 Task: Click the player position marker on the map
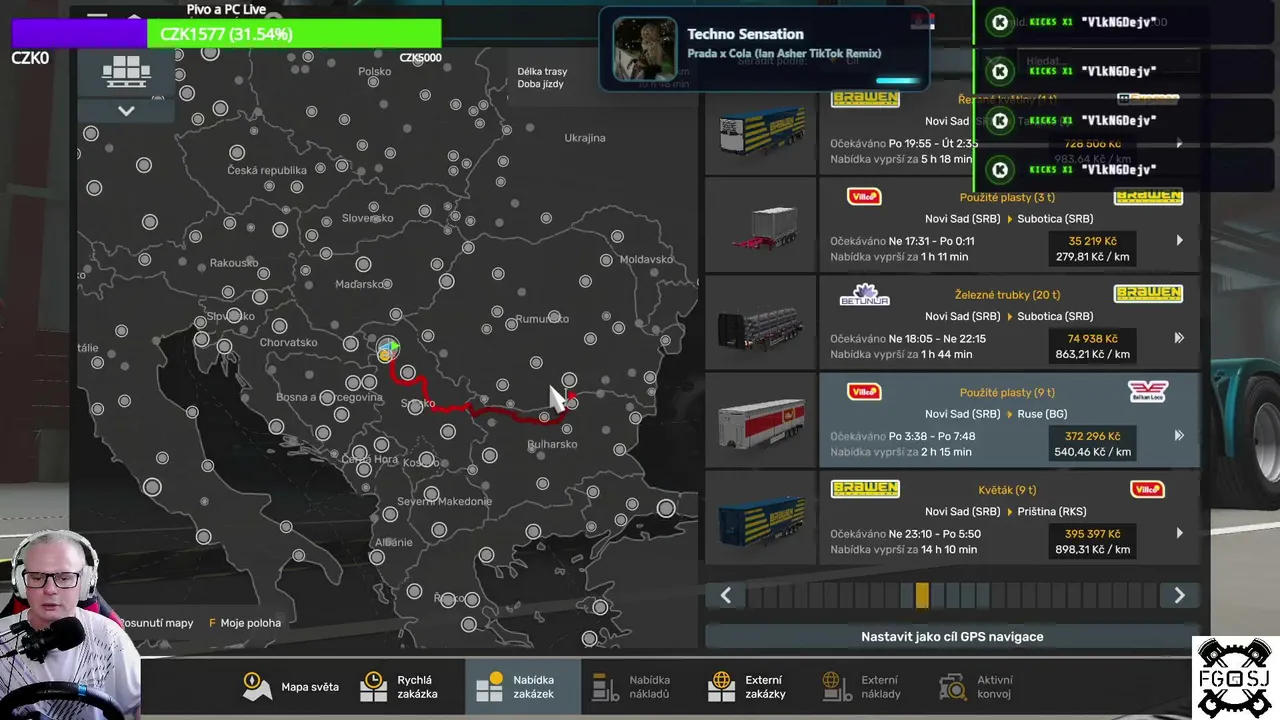click(x=388, y=349)
